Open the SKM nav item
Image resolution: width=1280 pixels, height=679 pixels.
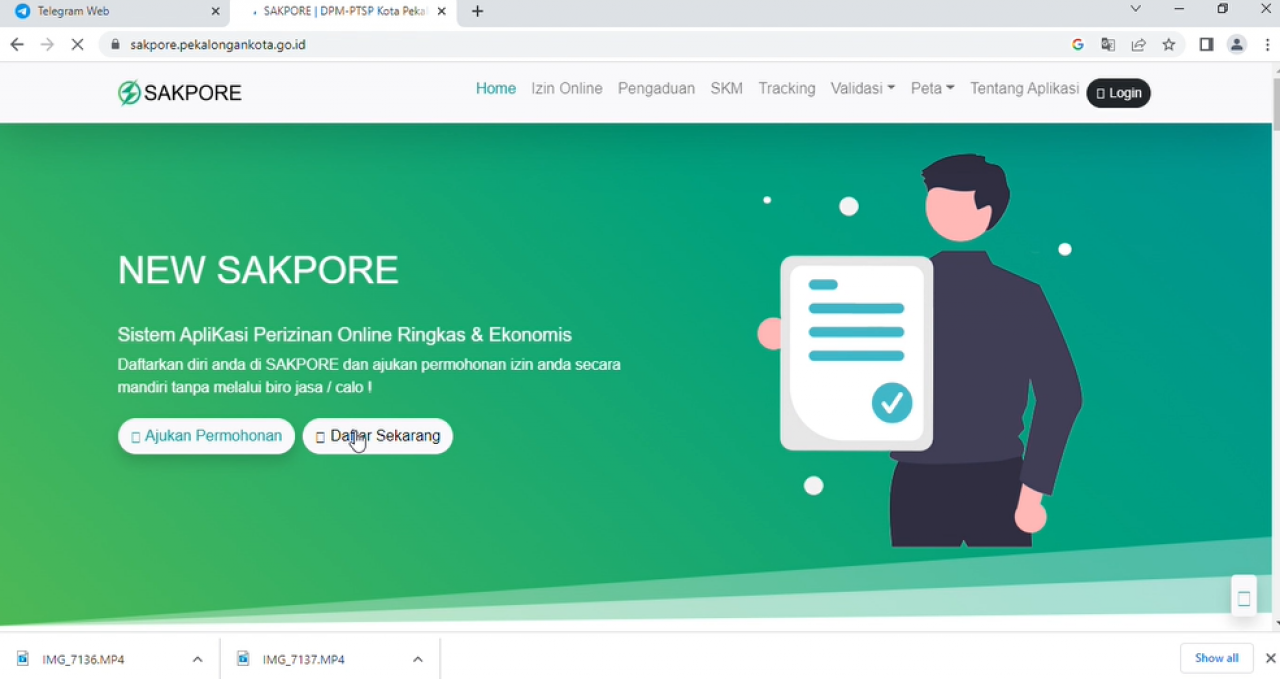pyautogui.click(x=727, y=88)
